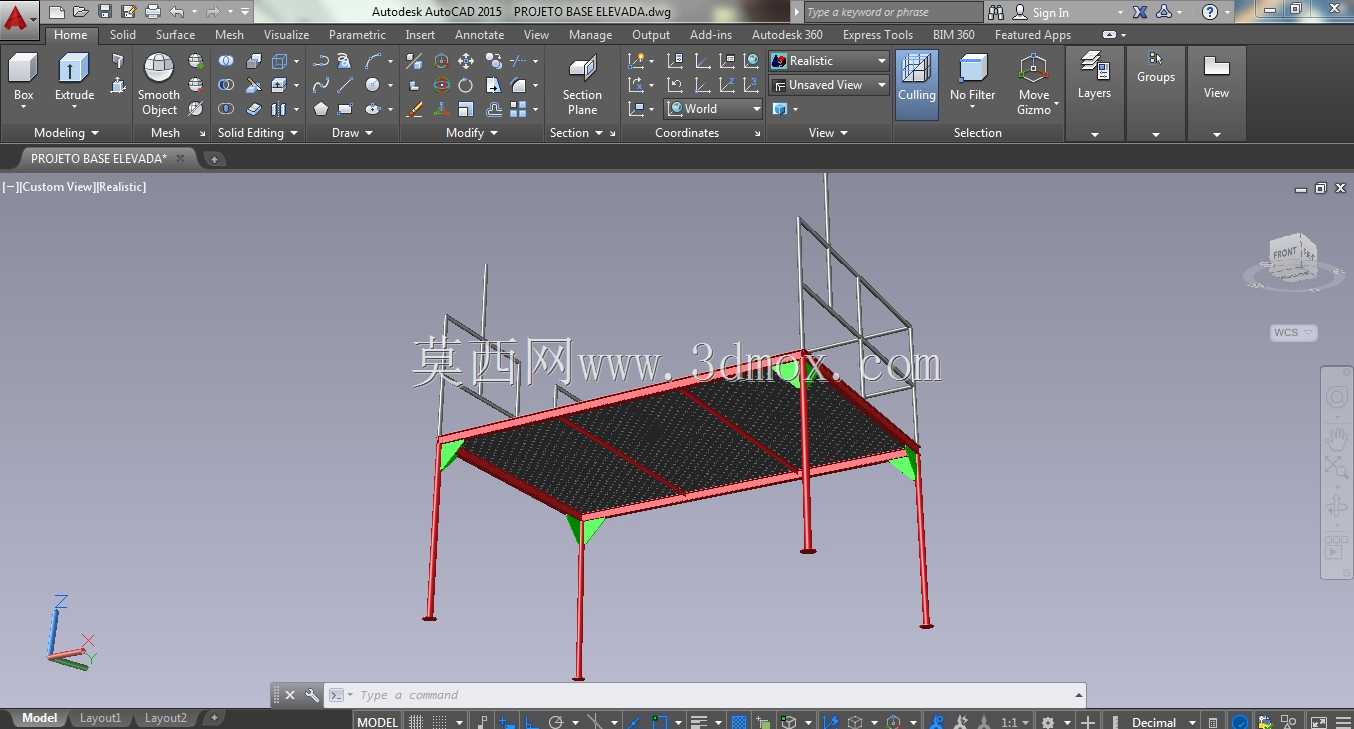Image resolution: width=1354 pixels, height=729 pixels.
Task: Toggle the MODEL space status button
Action: (x=377, y=721)
